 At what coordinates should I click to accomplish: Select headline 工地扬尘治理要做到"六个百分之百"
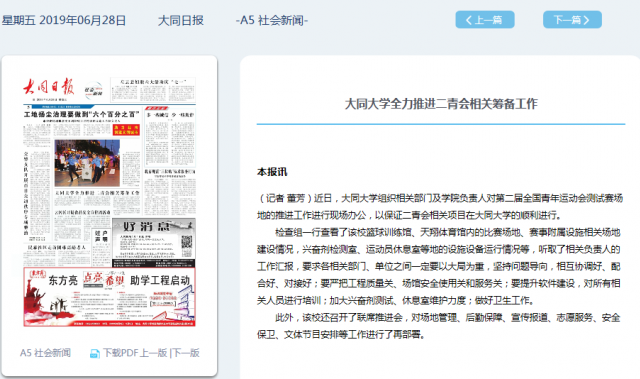coord(82,115)
